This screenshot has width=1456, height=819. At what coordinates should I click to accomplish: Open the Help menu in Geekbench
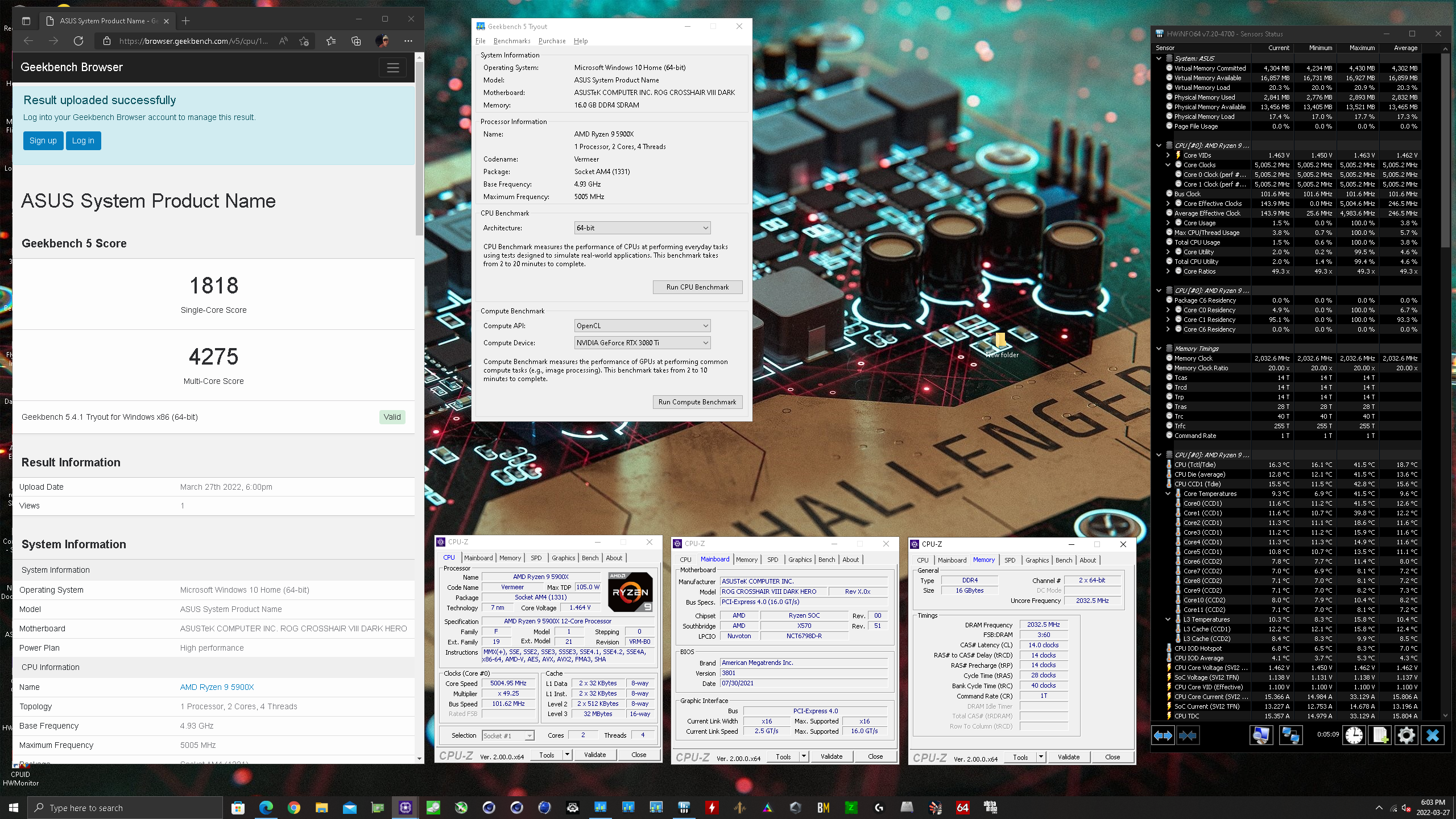tap(581, 41)
